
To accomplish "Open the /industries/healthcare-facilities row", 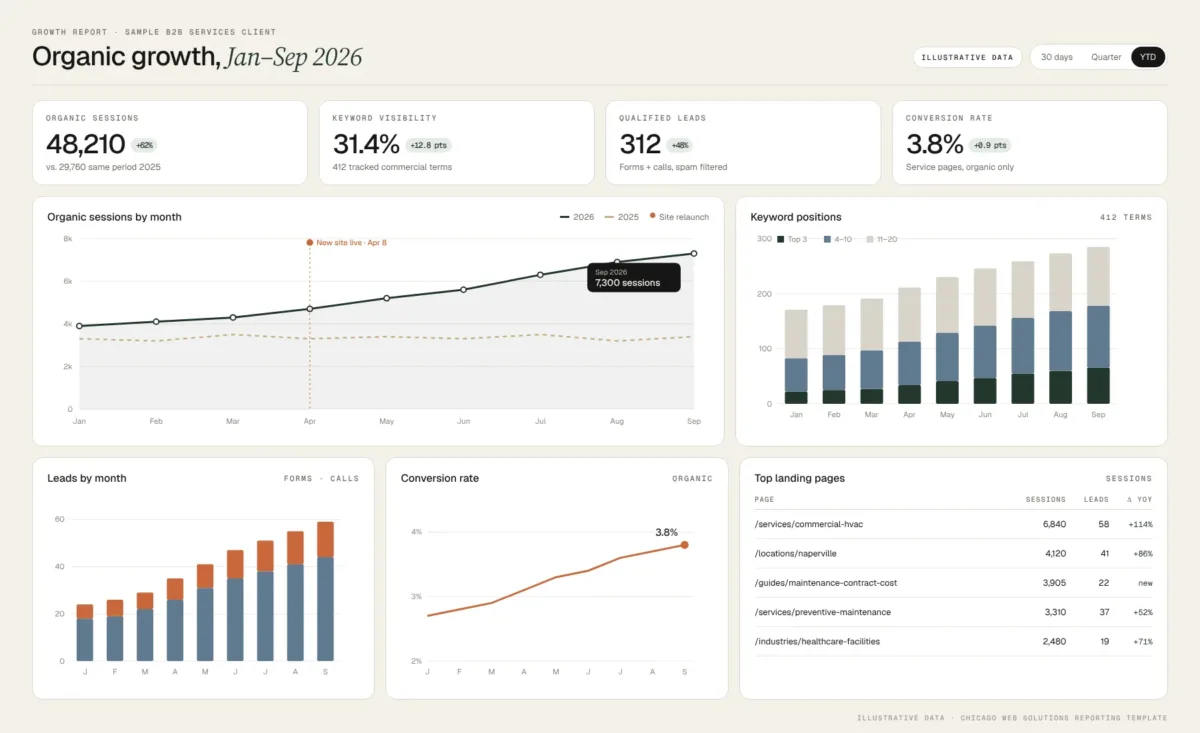I will click(953, 641).
